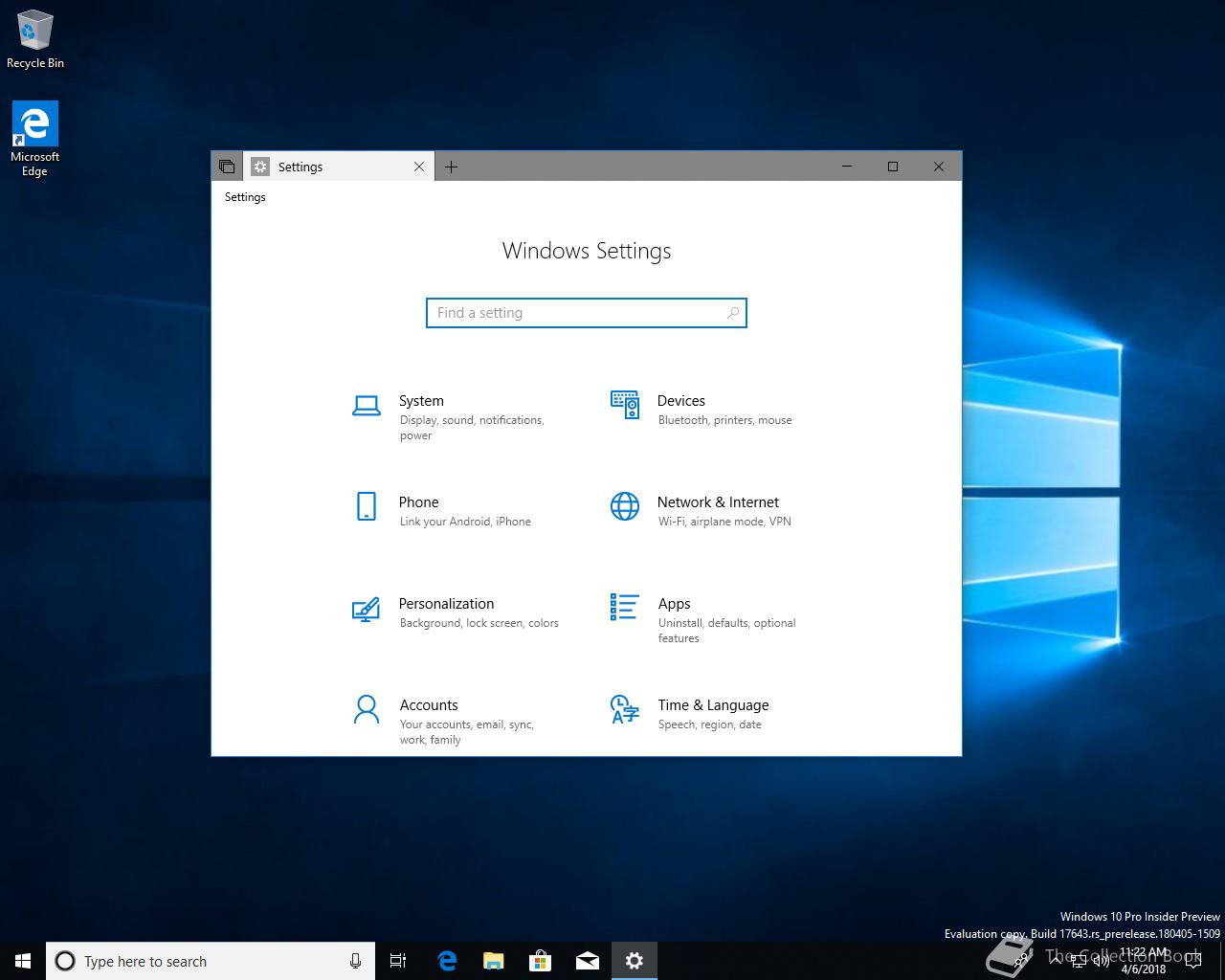Click the Type here to search box
The height and width of the screenshot is (980, 1225).
pos(211,961)
